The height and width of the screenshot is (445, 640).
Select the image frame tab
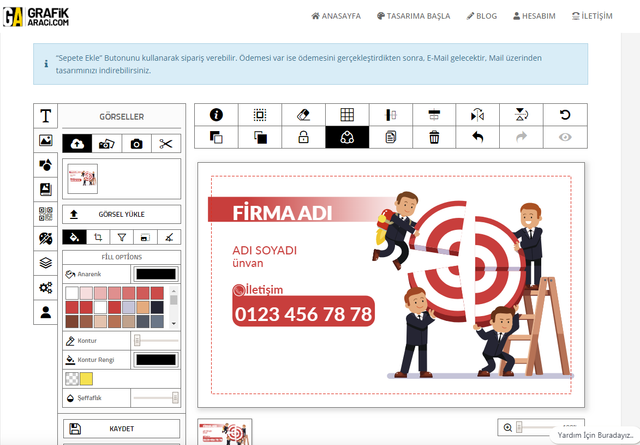pyautogui.click(x=145, y=237)
